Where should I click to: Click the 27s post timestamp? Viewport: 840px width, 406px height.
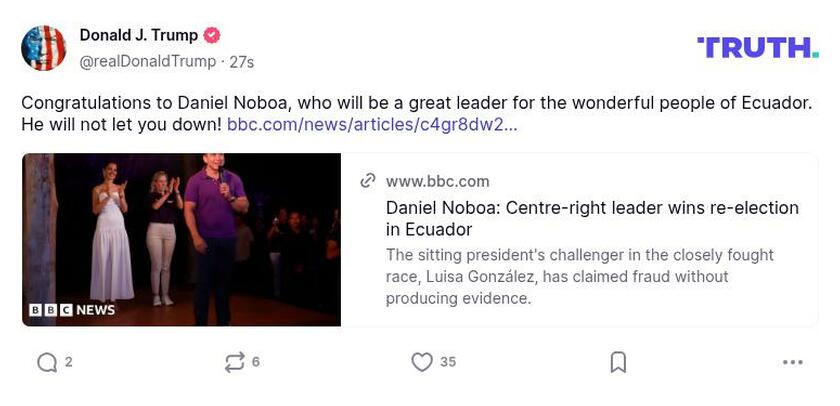241,61
